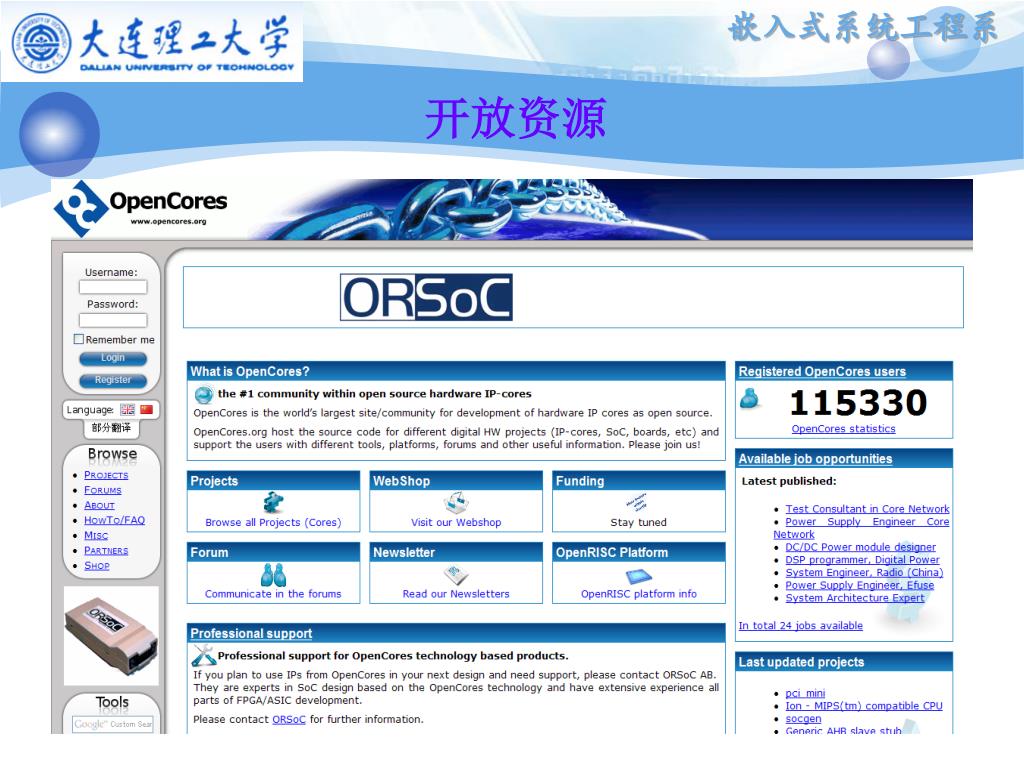
Task: Click OpenRISC platform info link
Action: pos(639,594)
